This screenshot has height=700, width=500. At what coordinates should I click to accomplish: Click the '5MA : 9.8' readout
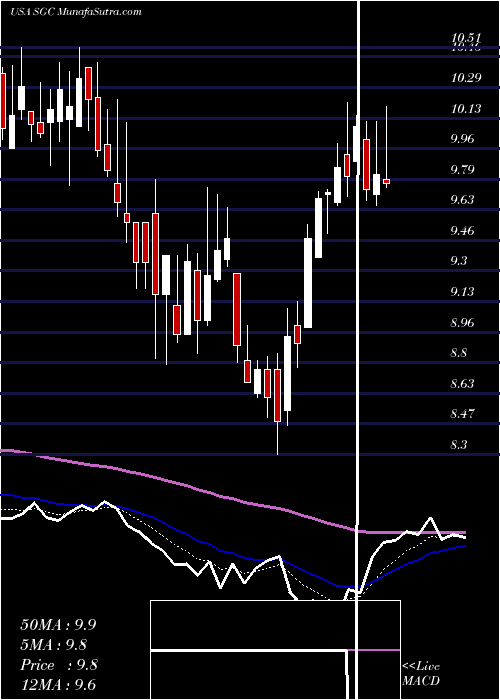point(54,645)
